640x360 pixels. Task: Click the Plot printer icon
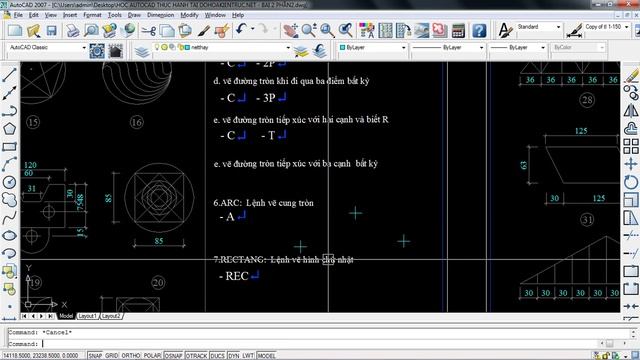73,31
